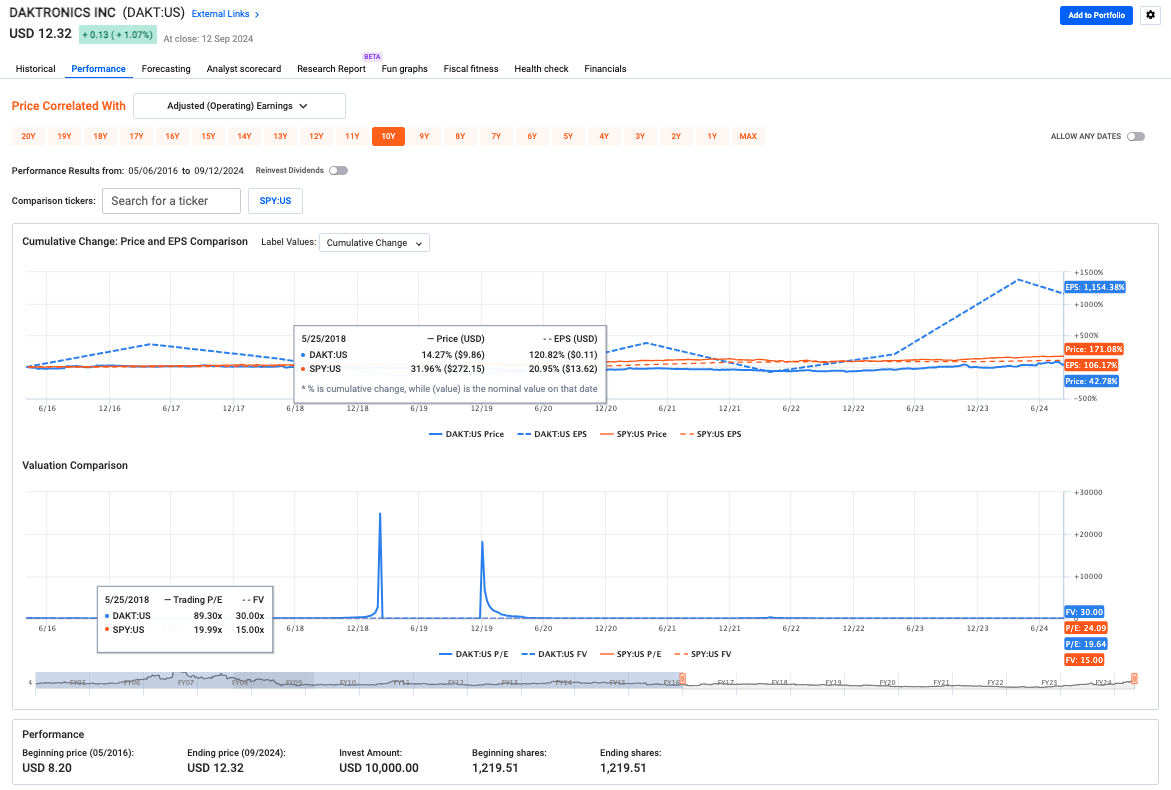Select the 20Y time range
The width and height of the screenshot is (1171, 790).
click(28, 137)
